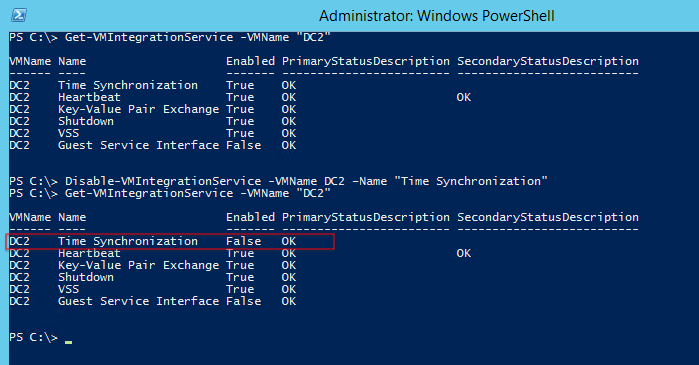Image resolution: width=699 pixels, height=365 pixels.
Task: Click VSS entry in the second table
Action: [68, 289]
